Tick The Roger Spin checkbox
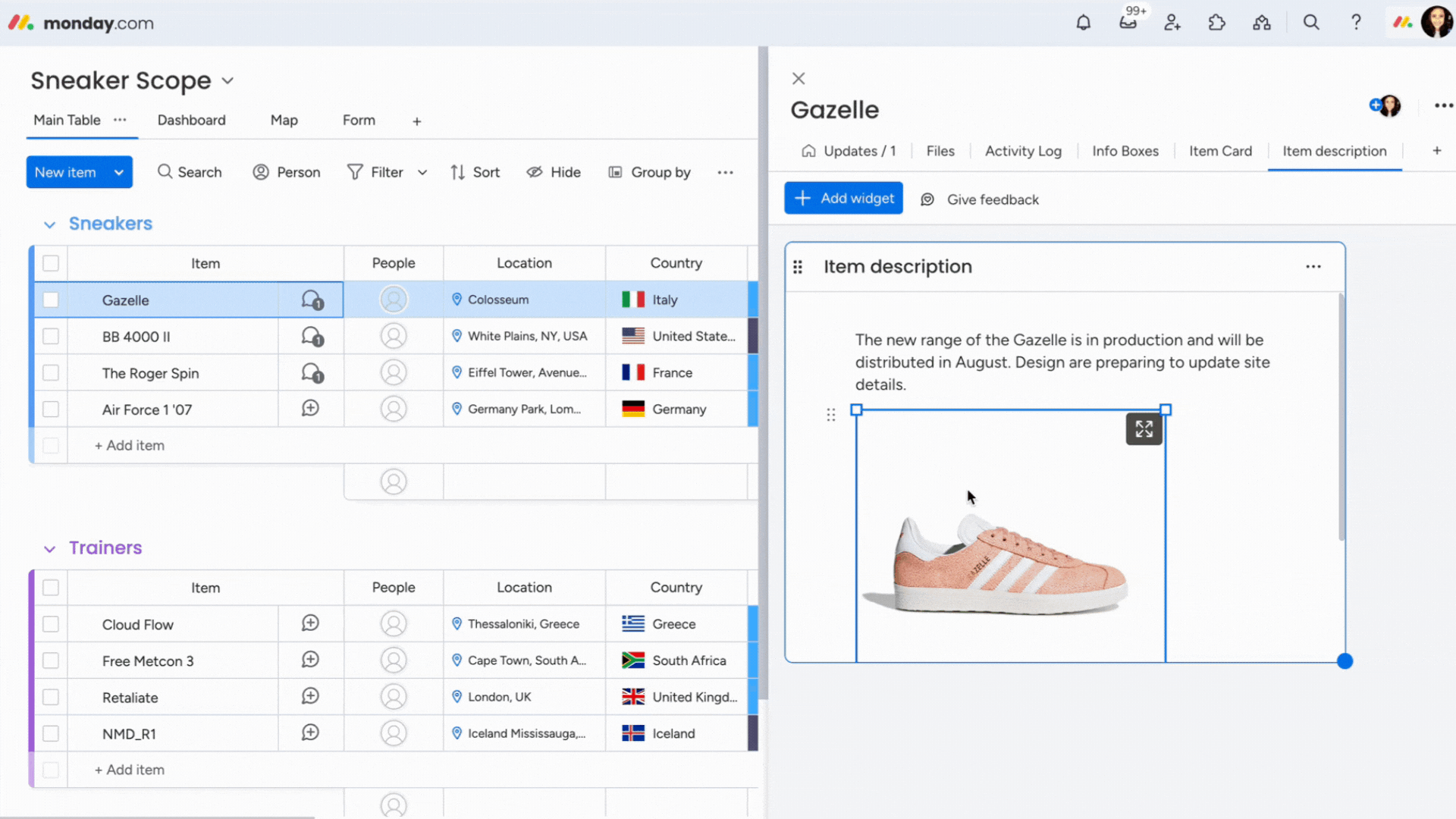1456x819 pixels. coord(51,372)
